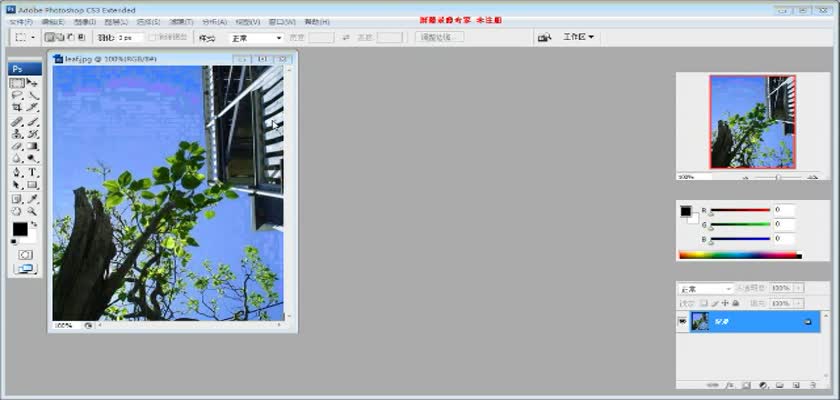Viewport: 840px width, 400px height.
Task: Select the Crop tool
Action: click(x=17, y=108)
